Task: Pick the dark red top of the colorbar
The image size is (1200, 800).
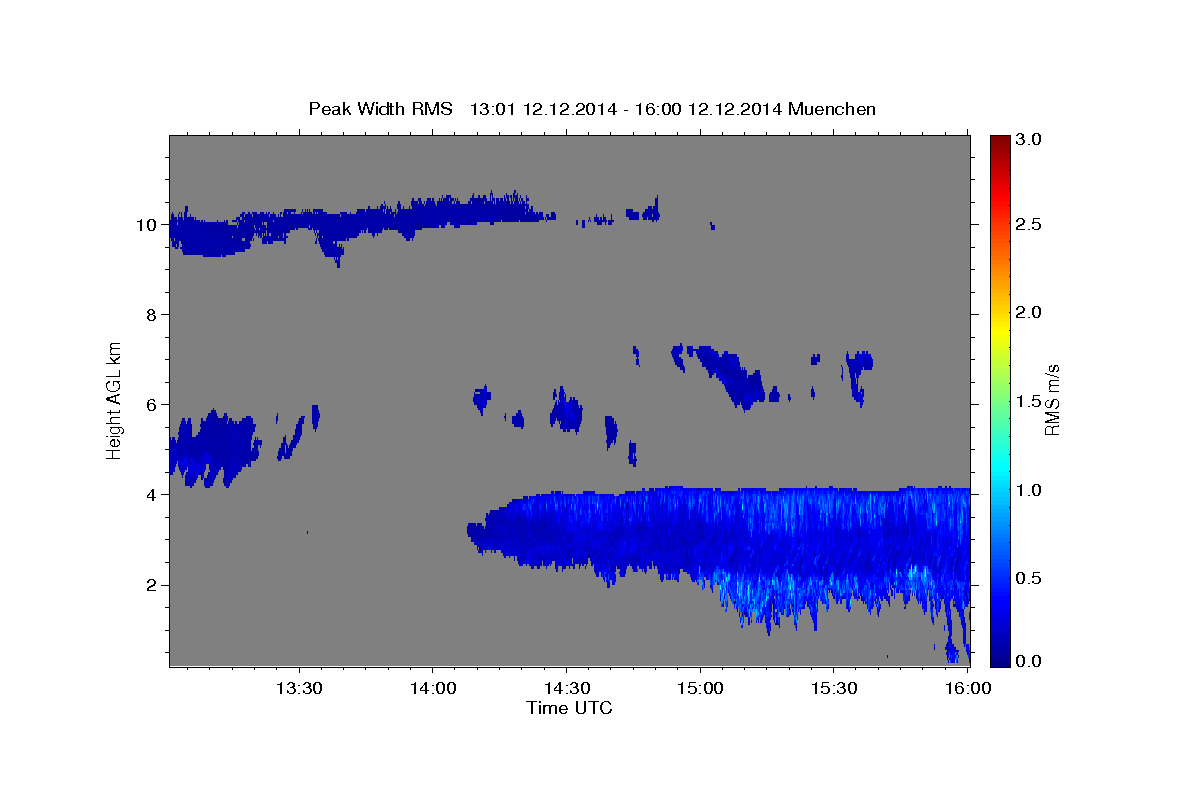Action: coord(1000,142)
